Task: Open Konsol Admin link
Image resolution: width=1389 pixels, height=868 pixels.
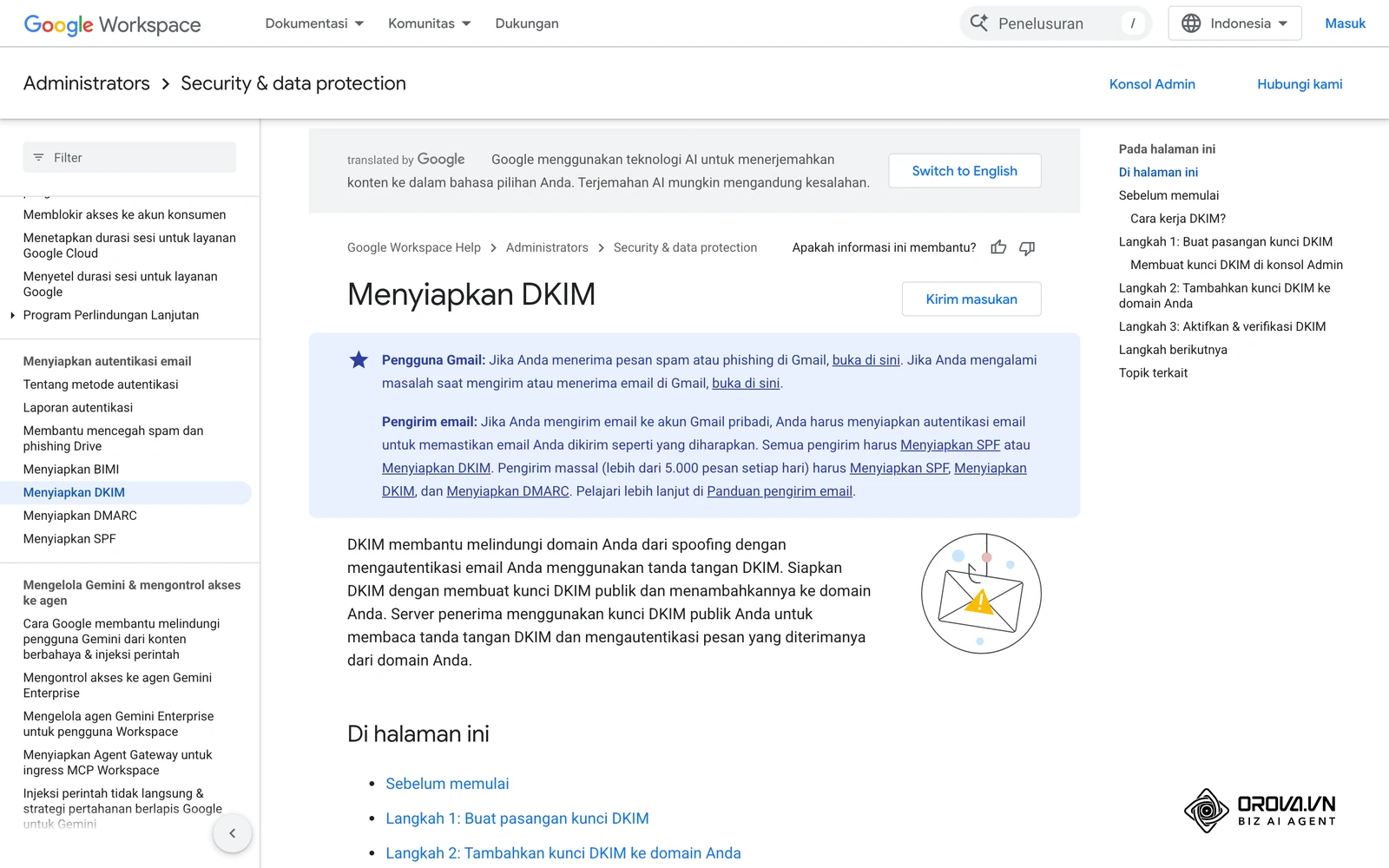Action: tap(1152, 84)
